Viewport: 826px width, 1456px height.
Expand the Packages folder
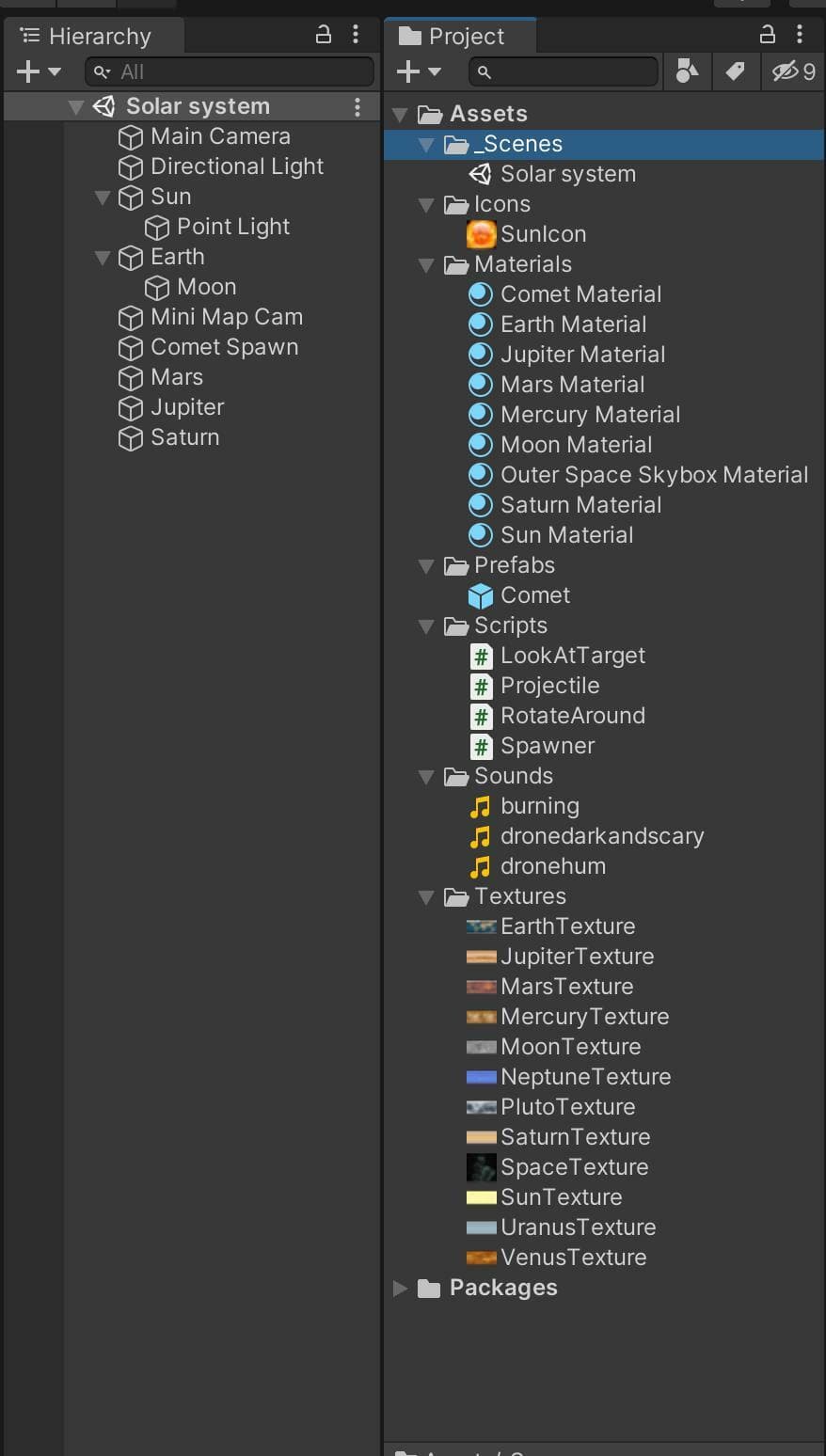point(401,1289)
